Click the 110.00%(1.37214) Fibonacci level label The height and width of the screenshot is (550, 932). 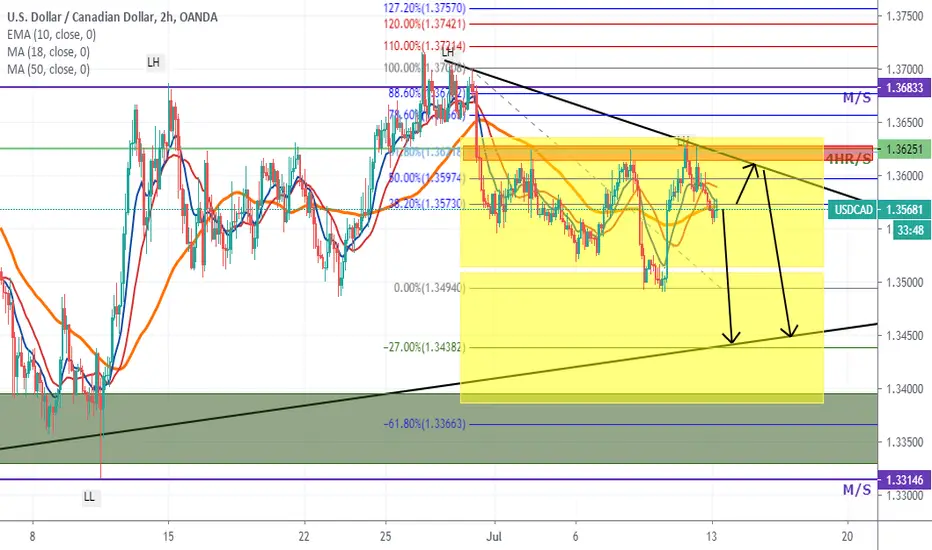pos(424,46)
